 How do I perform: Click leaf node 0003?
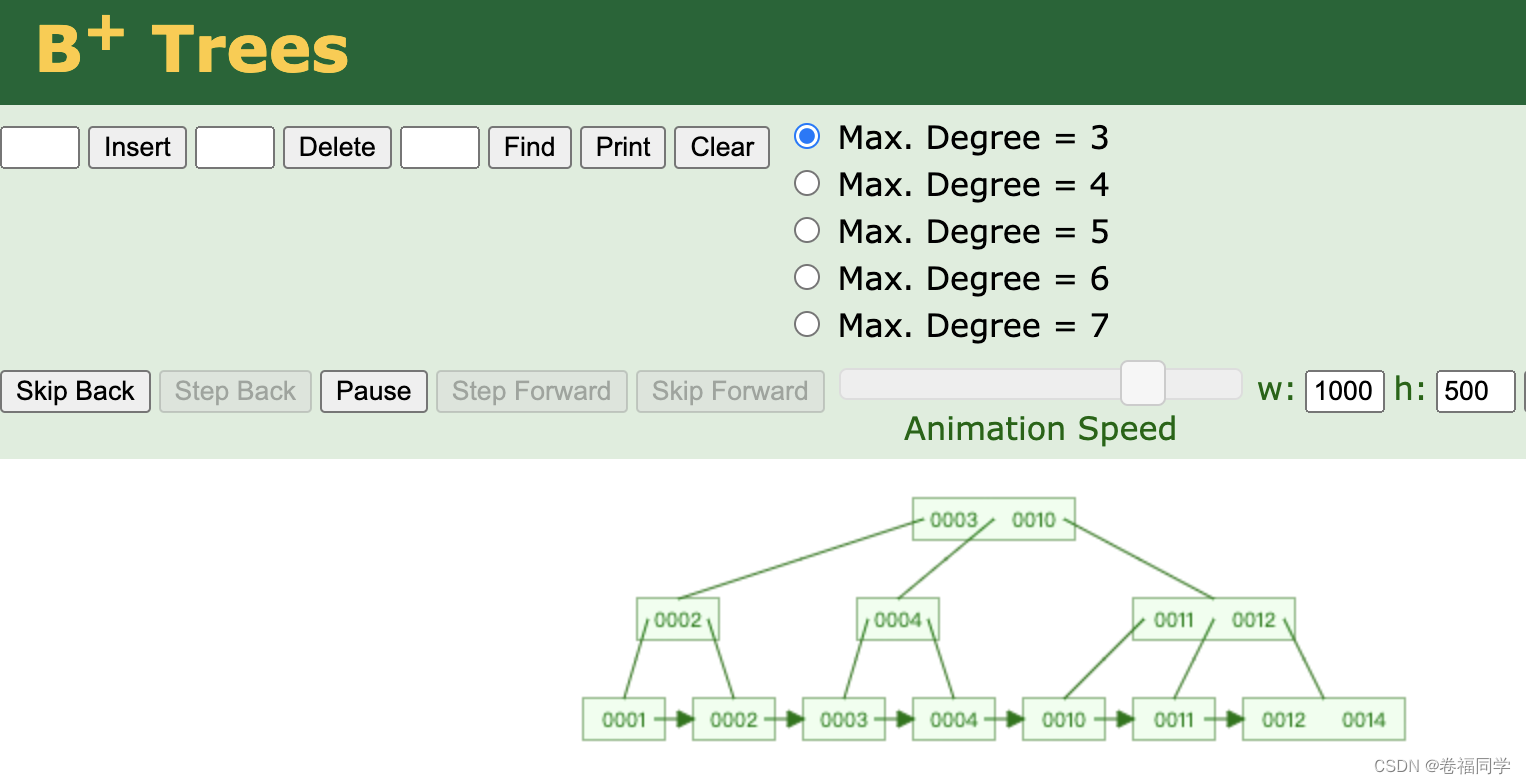[x=844, y=719]
